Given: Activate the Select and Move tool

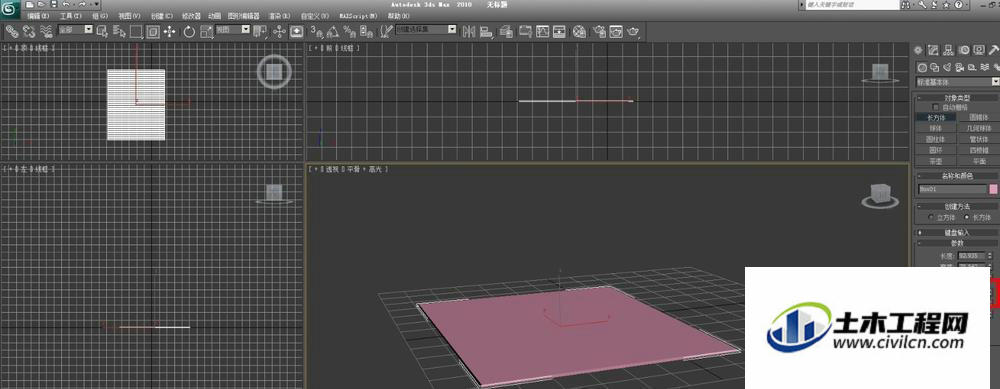Looking at the screenshot, I should (x=169, y=31).
